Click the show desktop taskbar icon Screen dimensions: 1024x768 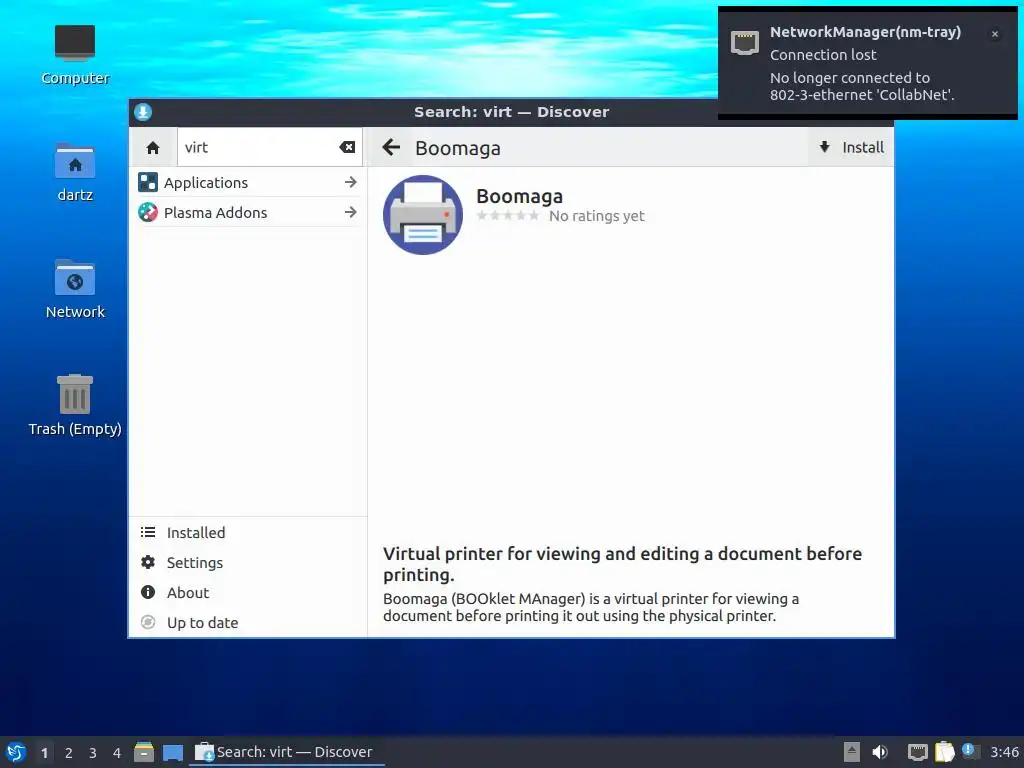[173, 752]
